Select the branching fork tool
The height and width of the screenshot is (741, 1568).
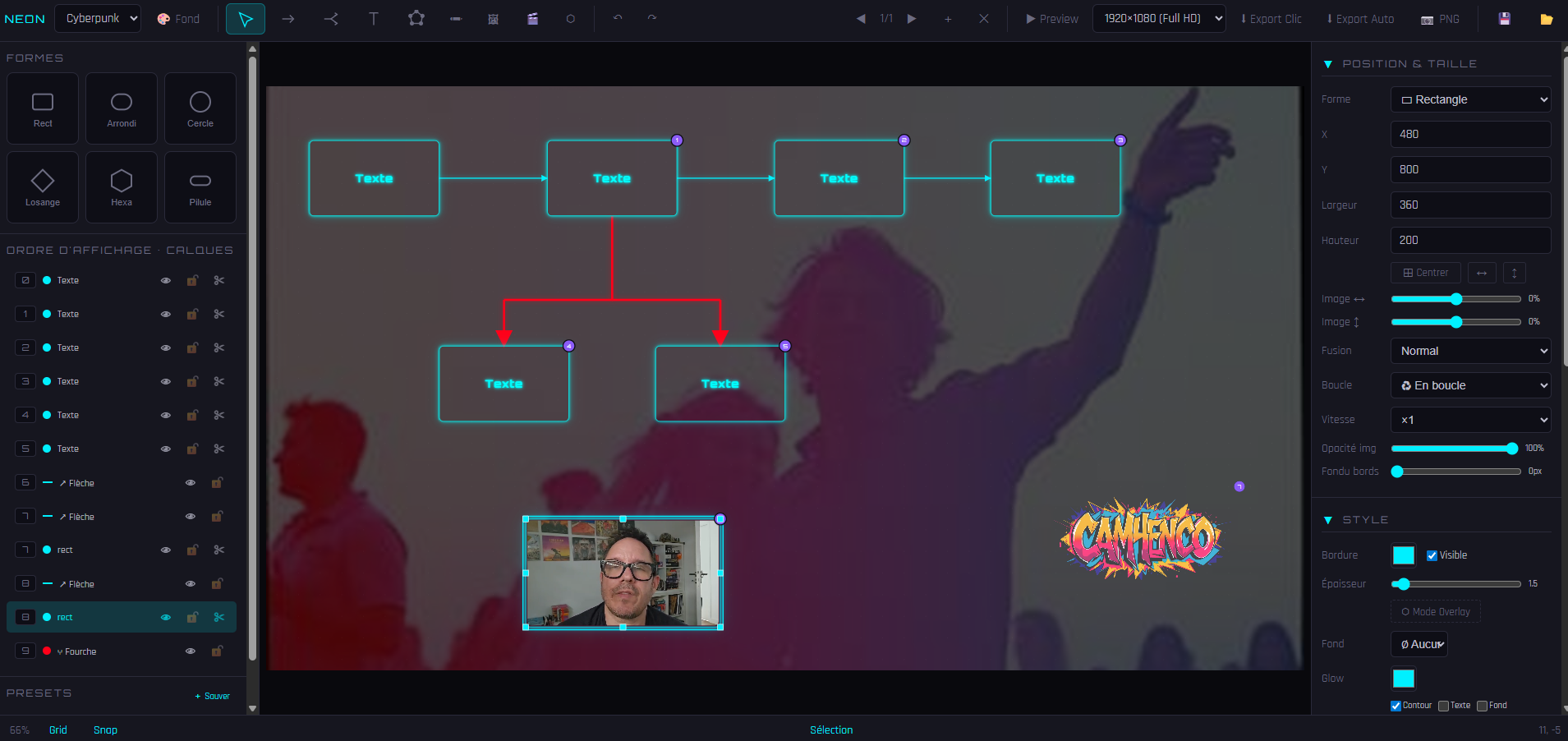click(x=331, y=18)
